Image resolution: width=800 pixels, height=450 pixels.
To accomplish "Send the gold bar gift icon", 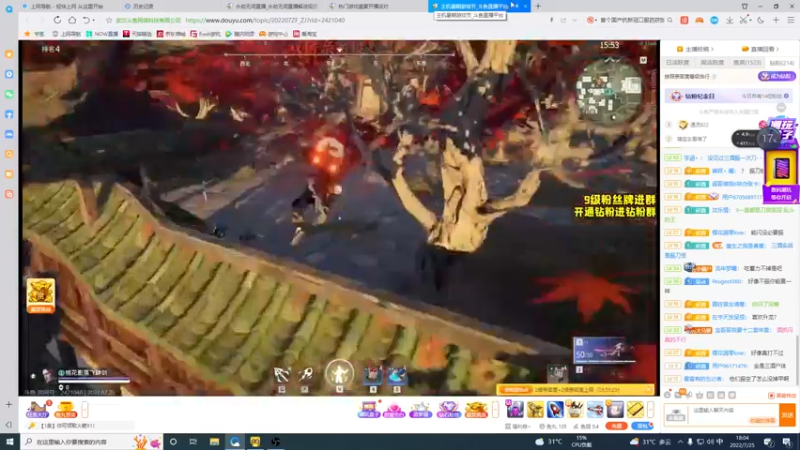I will [x=635, y=409].
